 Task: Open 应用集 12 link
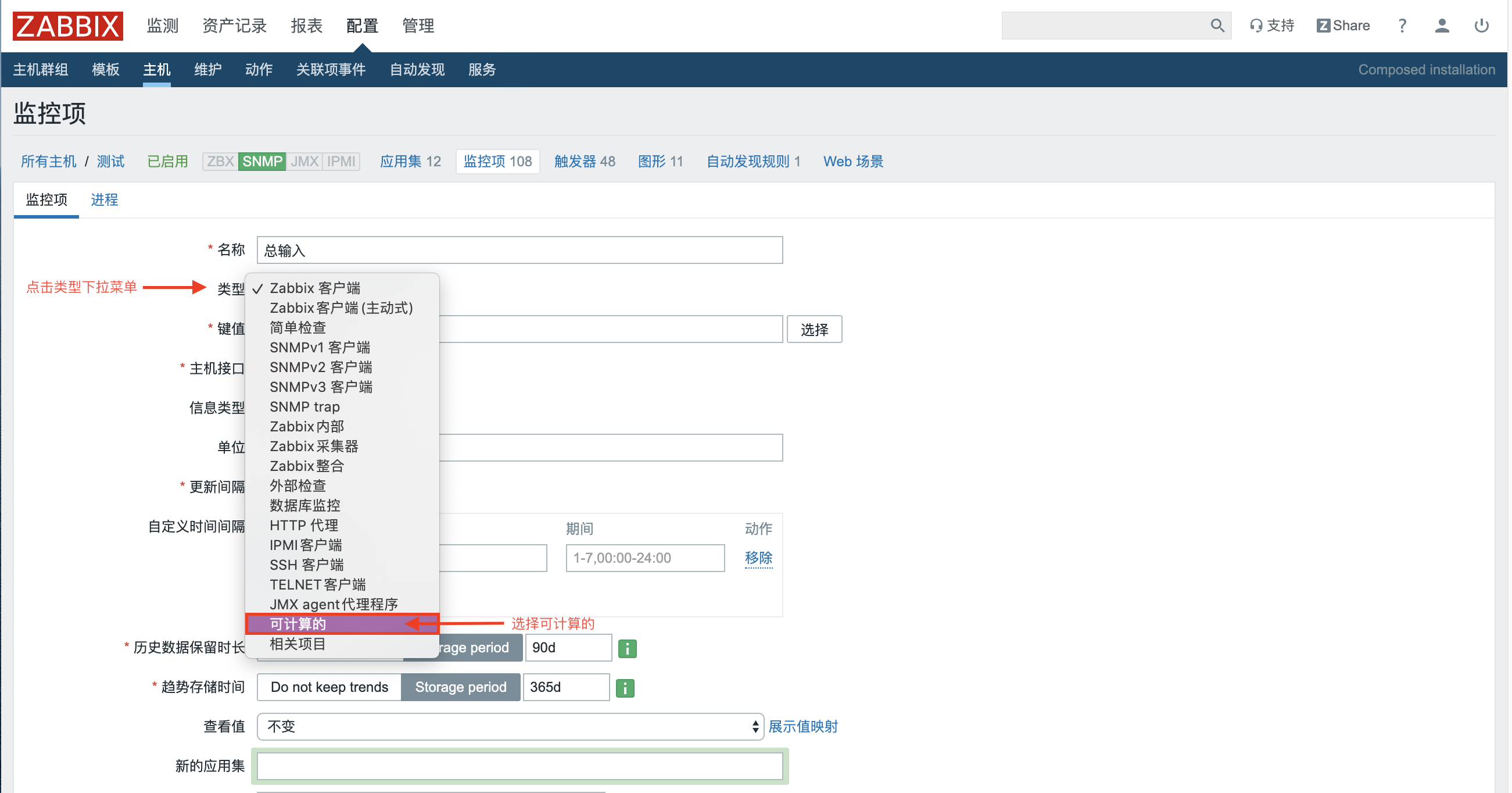410,162
